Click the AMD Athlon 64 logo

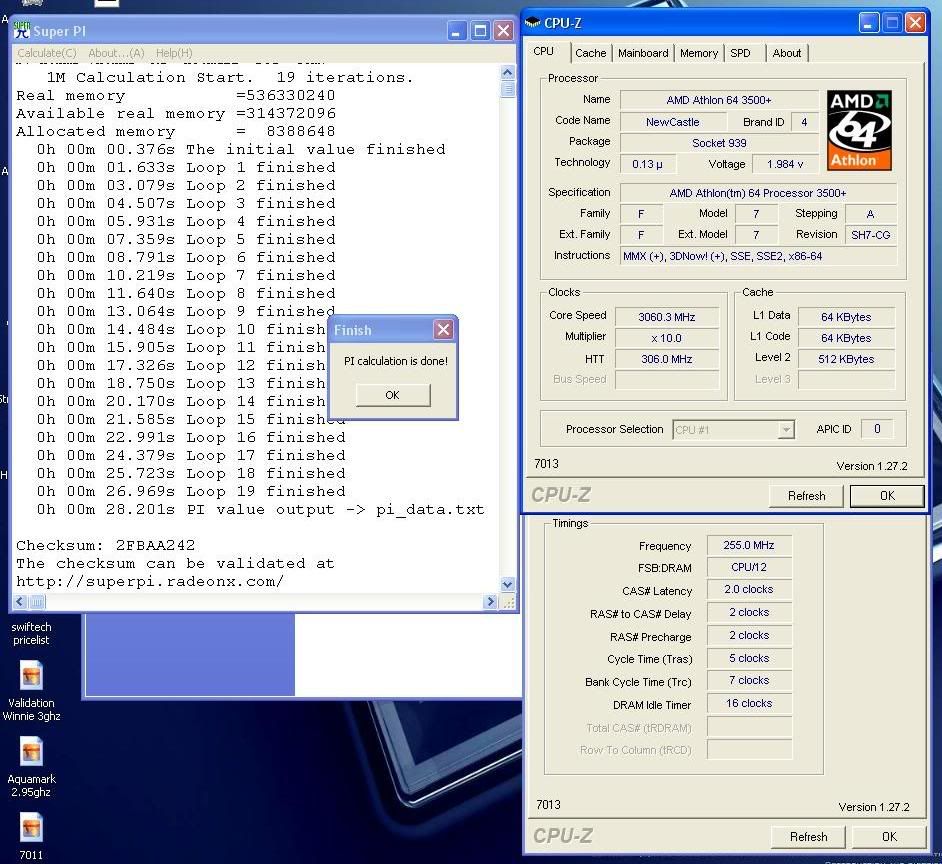pyautogui.click(x=858, y=130)
